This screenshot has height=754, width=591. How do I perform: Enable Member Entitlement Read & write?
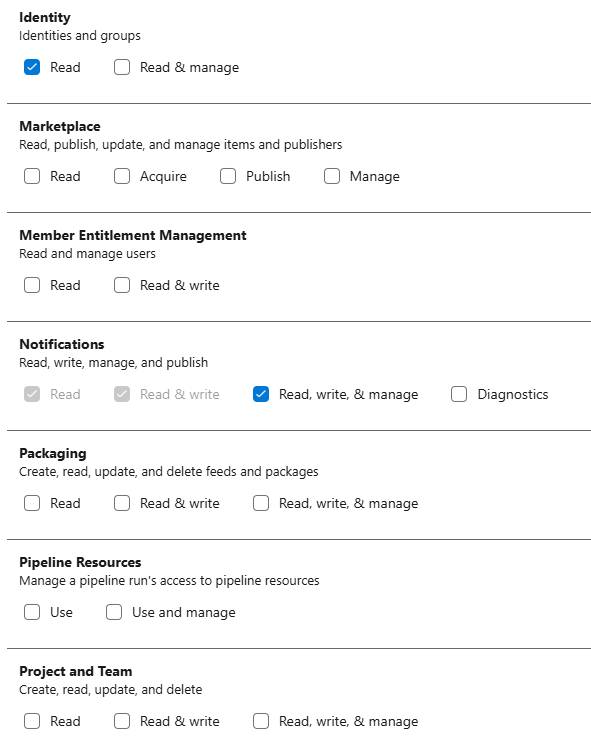point(122,285)
